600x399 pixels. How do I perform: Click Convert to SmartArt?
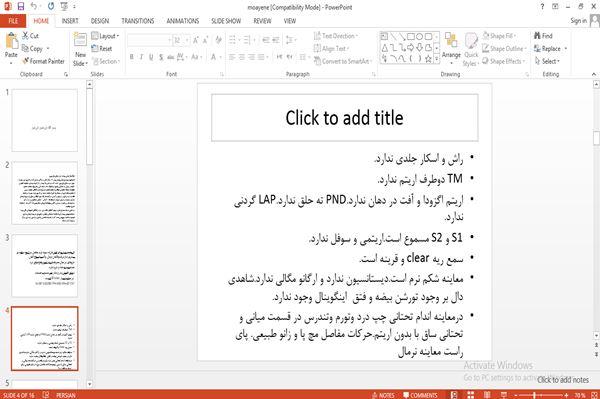[x=342, y=61]
